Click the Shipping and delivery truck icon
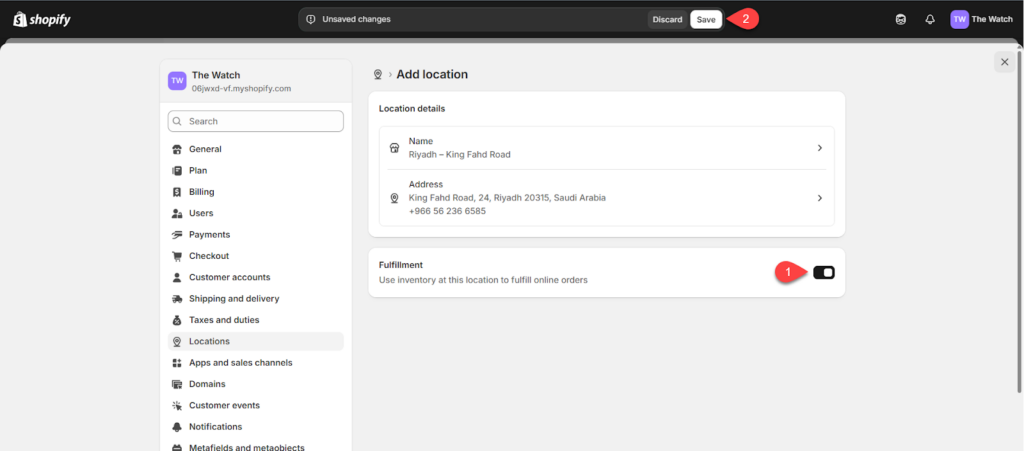 coord(177,299)
